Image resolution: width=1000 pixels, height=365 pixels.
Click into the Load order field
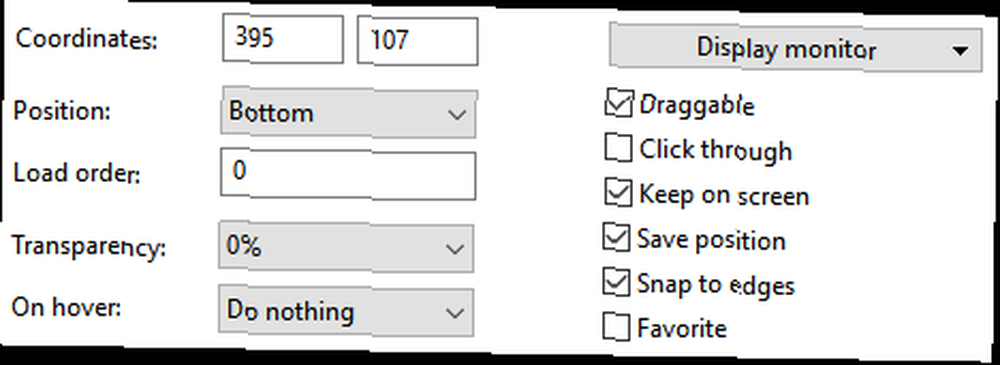348,174
